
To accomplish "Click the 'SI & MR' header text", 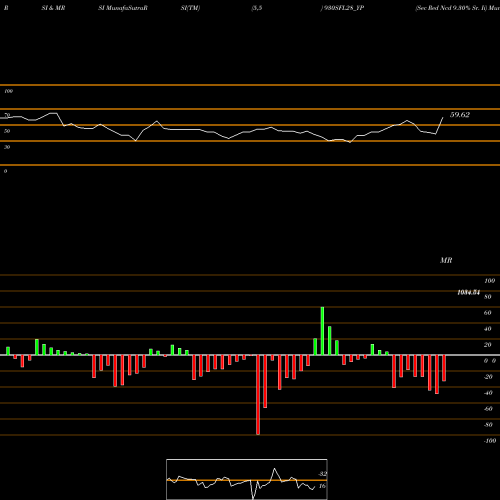I will coord(53,8).
